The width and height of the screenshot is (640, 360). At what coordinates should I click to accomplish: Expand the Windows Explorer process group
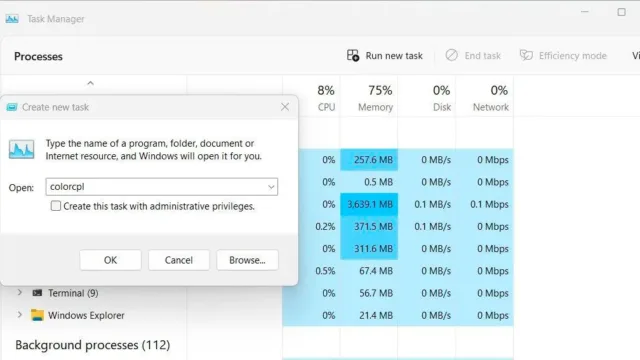20,315
